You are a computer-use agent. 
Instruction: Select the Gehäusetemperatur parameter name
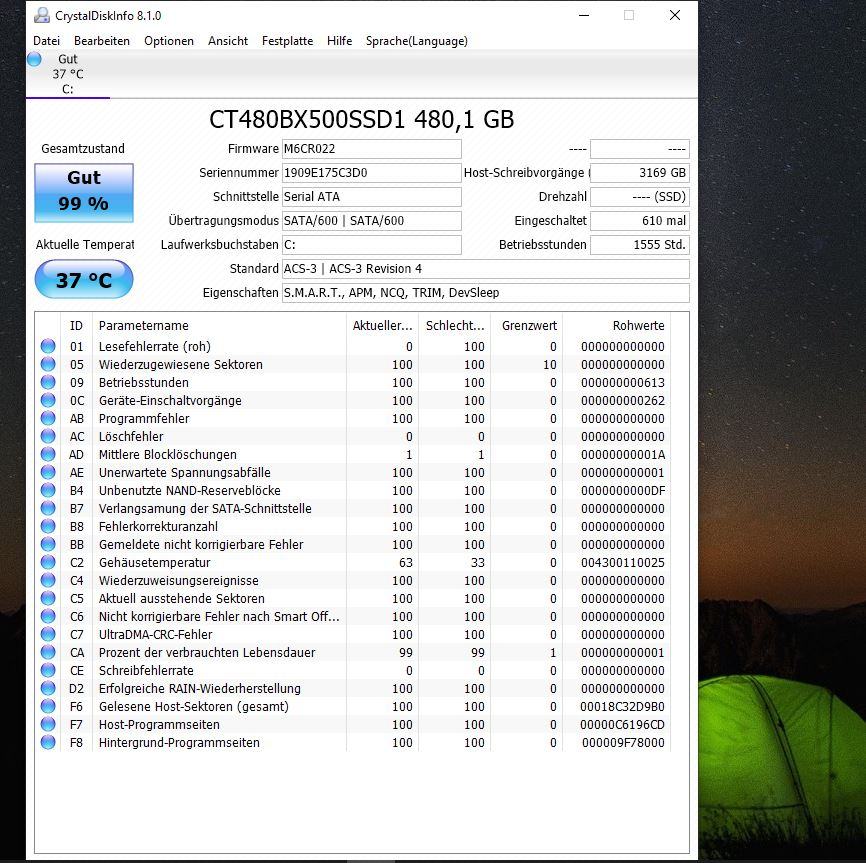pyautogui.click(x=155, y=563)
